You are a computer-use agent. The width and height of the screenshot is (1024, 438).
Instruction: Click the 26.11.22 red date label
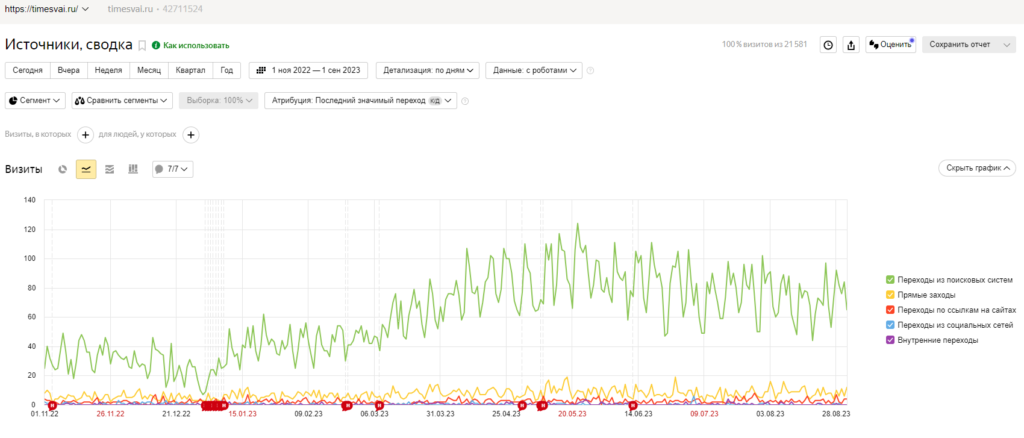pos(110,414)
